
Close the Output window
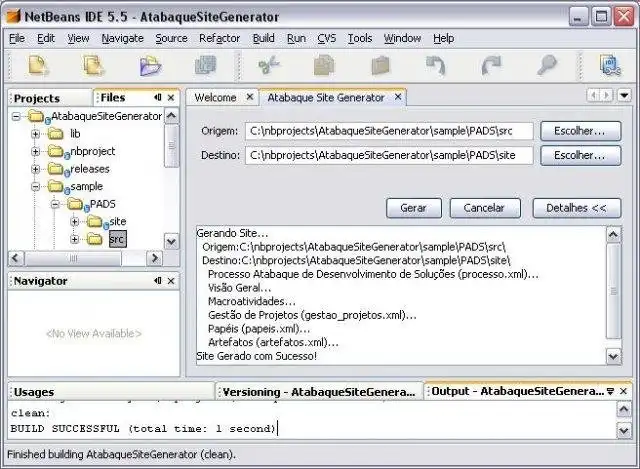click(623, 391)
